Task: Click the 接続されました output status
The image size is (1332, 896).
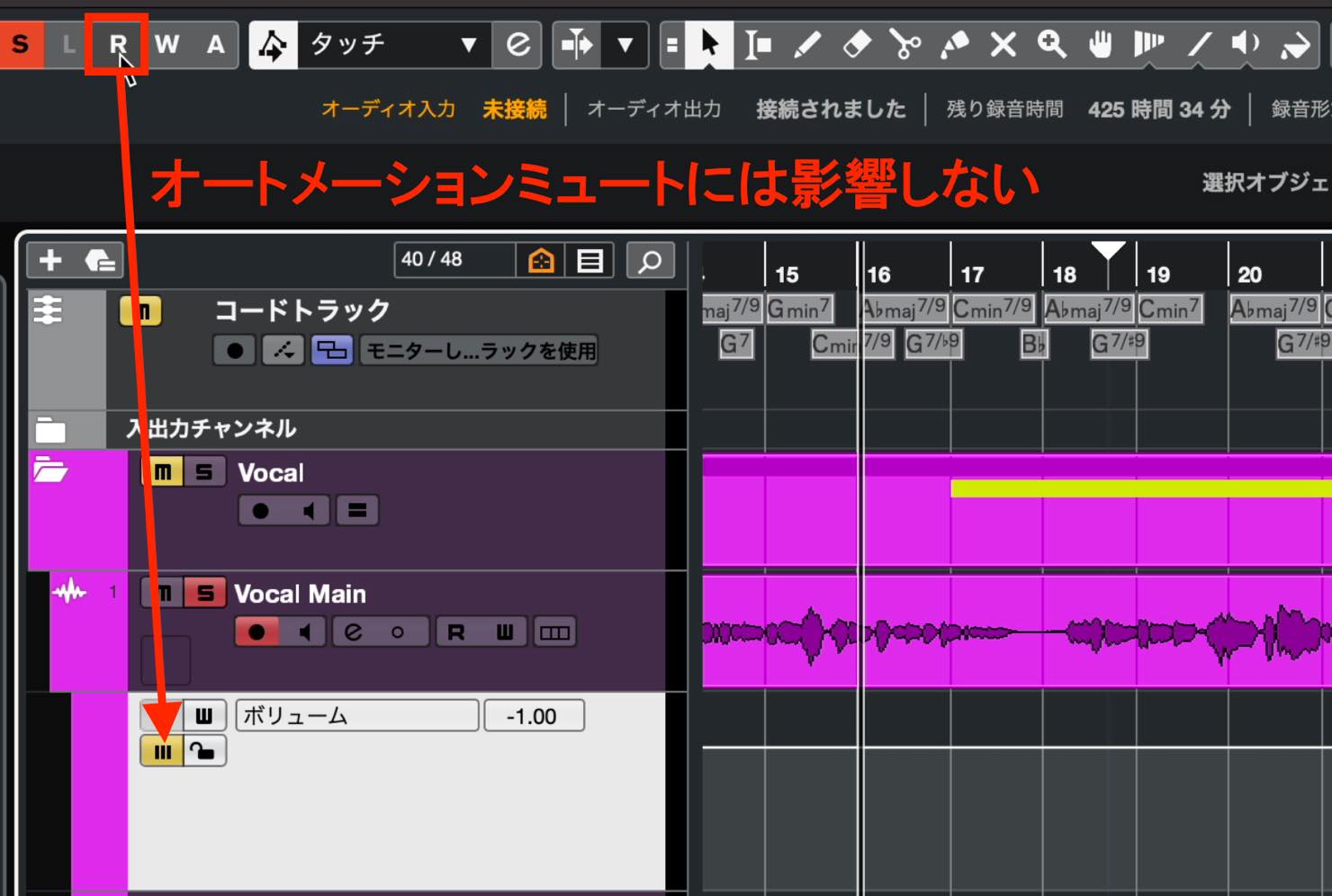Action: (831, 109)
